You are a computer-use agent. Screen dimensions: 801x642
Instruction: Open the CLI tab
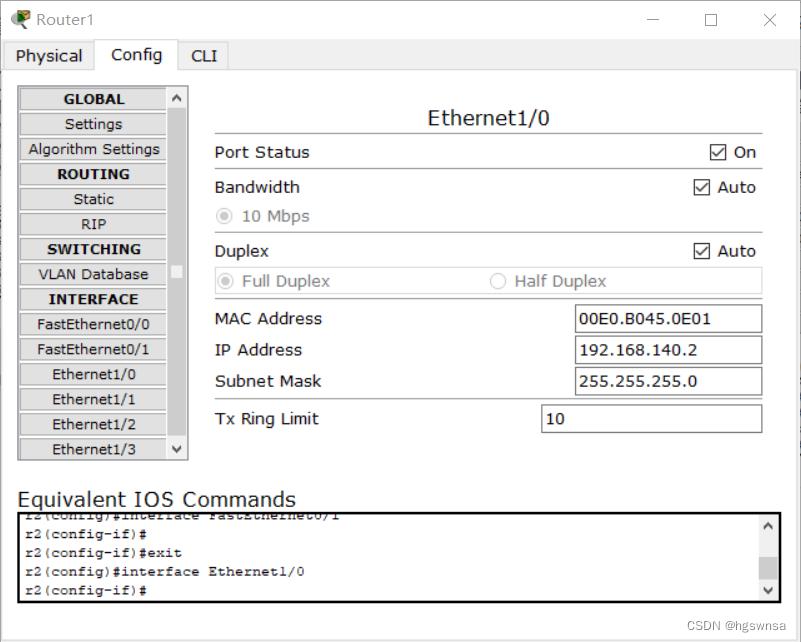(x=204, y=56)
